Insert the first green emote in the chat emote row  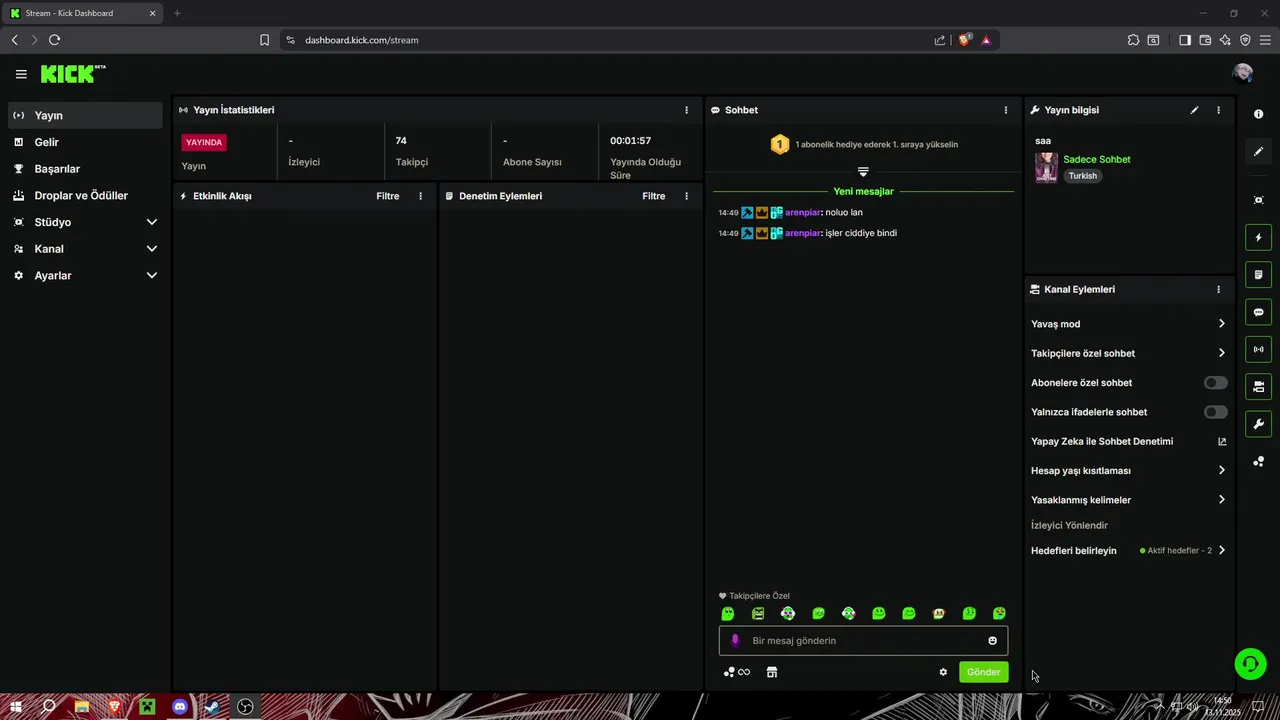click(728, 614)
